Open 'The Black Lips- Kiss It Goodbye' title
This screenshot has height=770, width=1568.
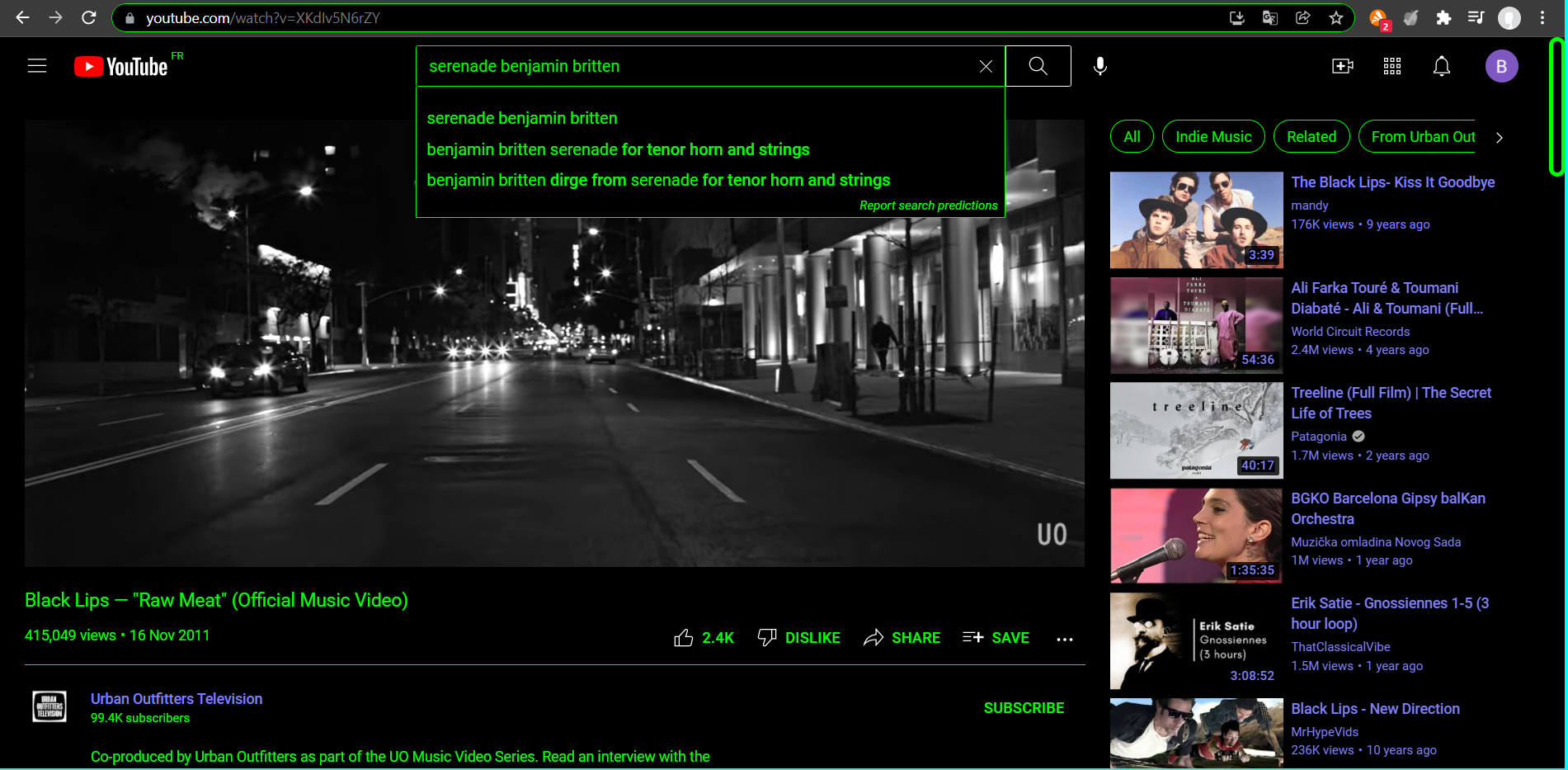click(x=1392, y=182)
